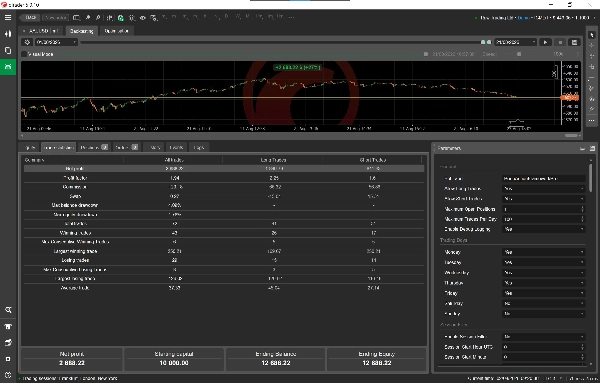Open the Monday trading day dropdown
Viewport: 600px width, 383px height.
(x=543, y=252)
